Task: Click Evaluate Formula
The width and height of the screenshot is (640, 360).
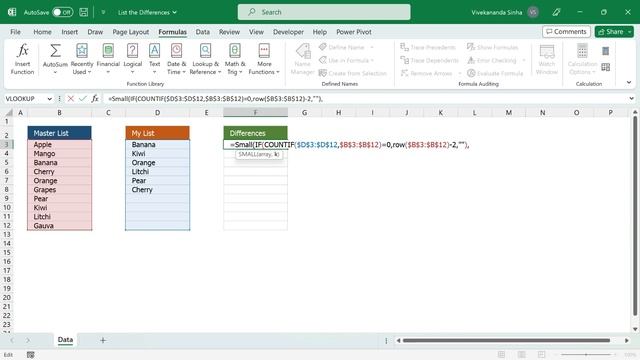Action: 495,73
